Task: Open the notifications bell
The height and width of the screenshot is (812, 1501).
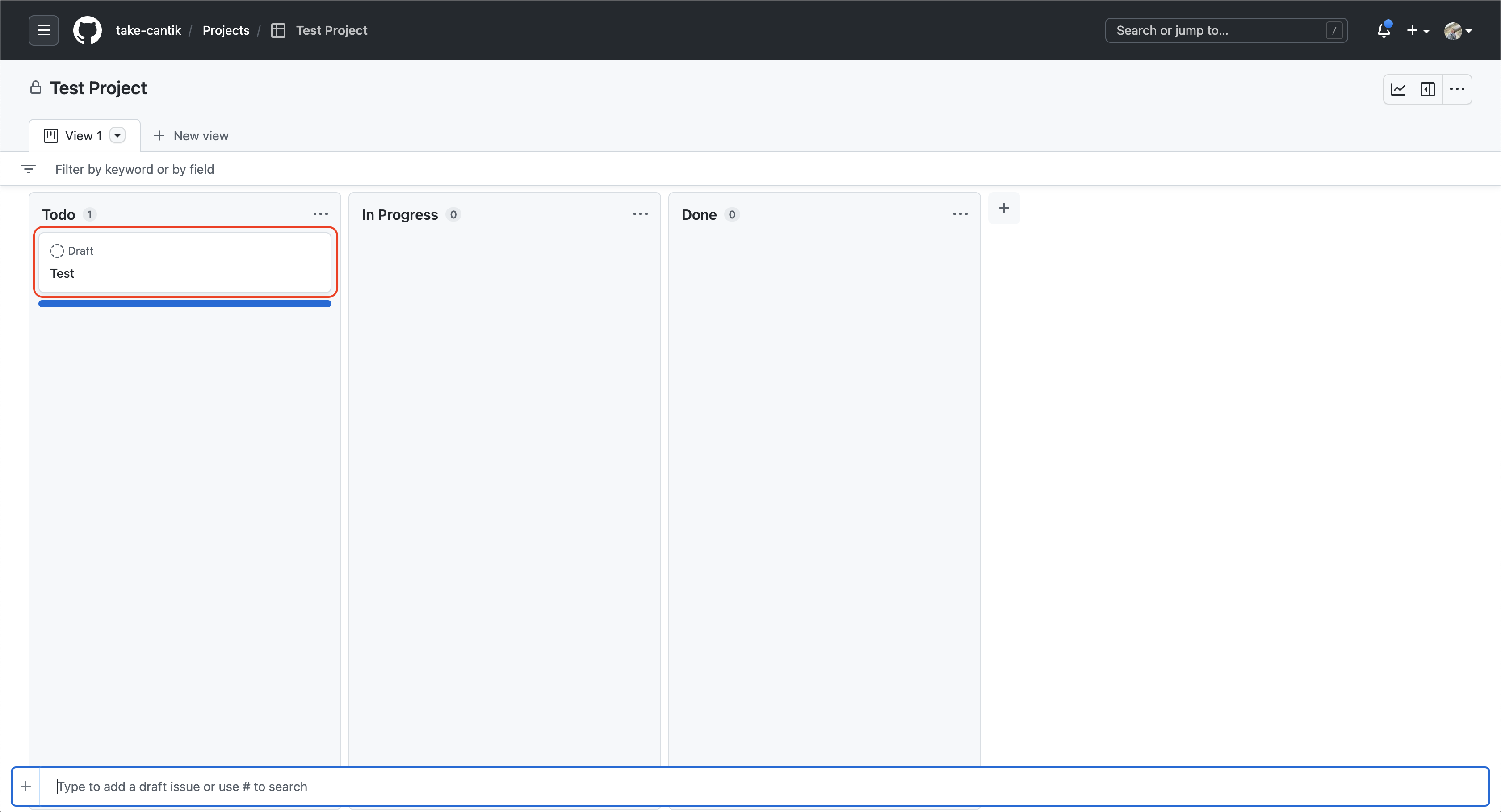Action: click(1384, 30)
